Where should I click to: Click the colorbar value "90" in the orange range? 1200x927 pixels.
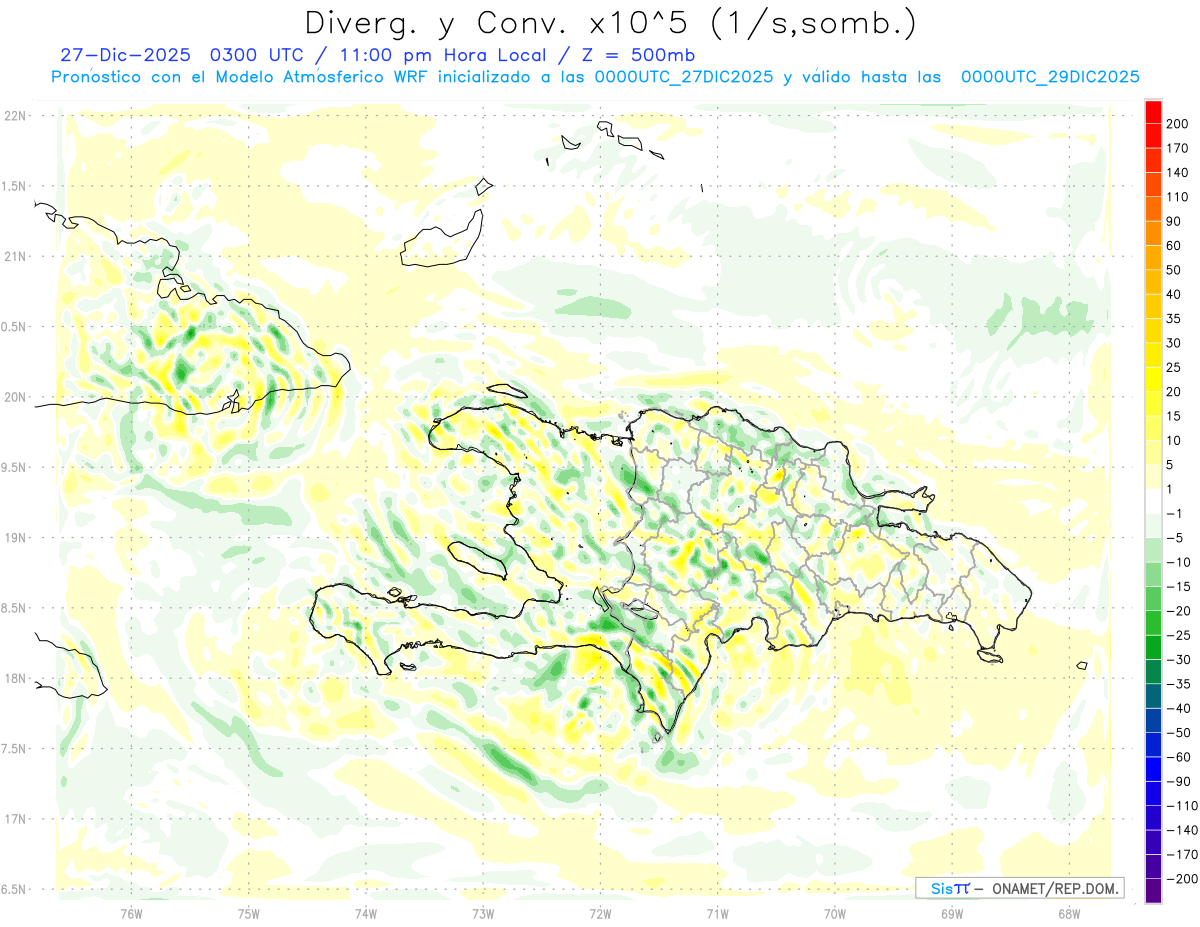pyautogui.click(x=1175, y=221)
